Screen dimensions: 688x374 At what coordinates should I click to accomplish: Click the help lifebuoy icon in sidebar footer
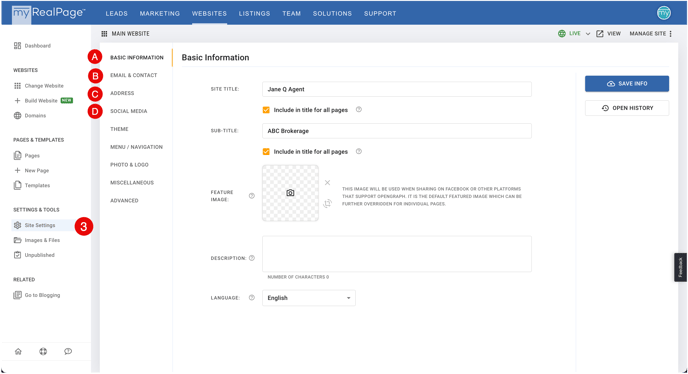click(43, 351)
